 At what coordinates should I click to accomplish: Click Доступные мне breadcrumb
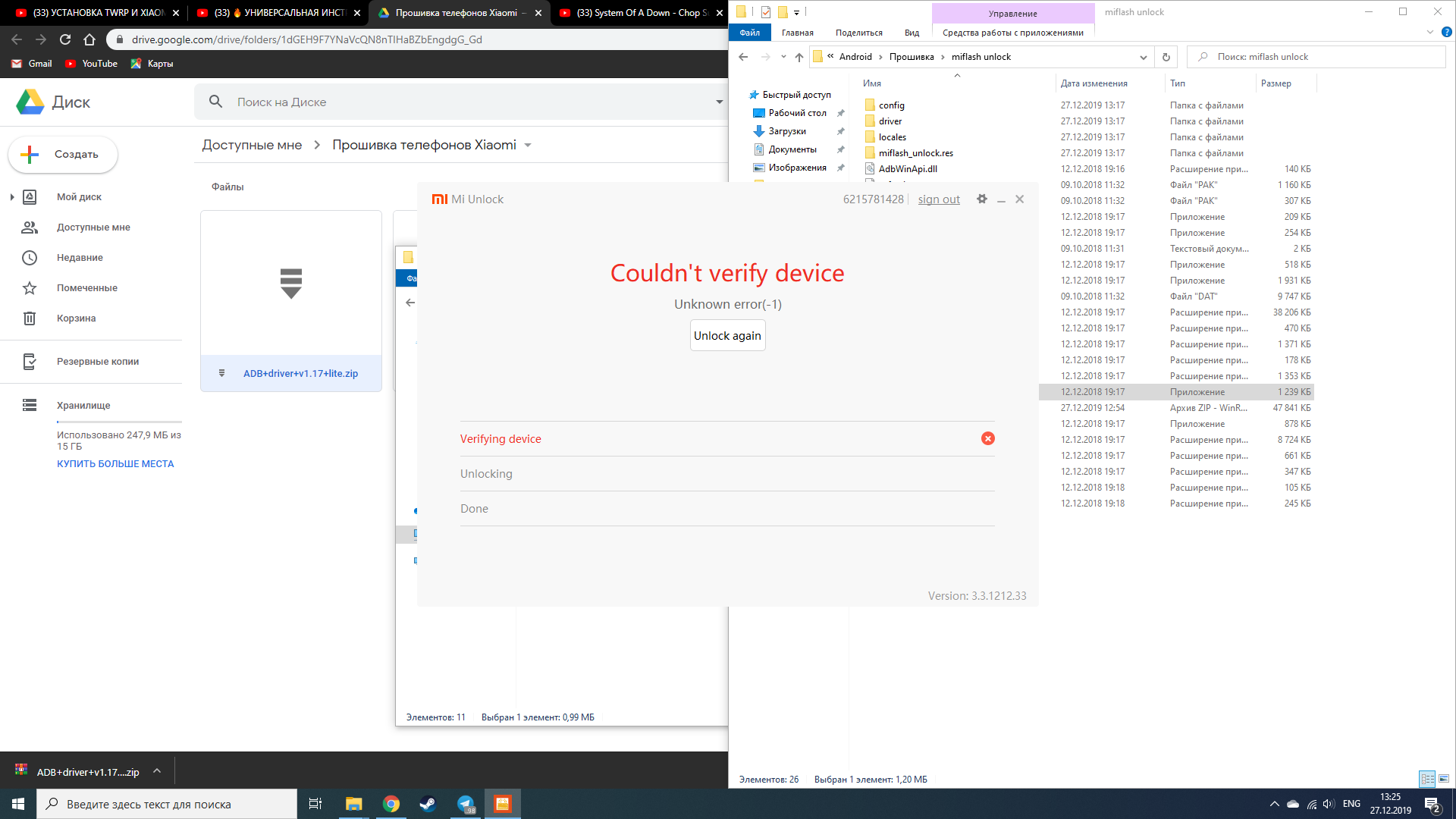252,145
